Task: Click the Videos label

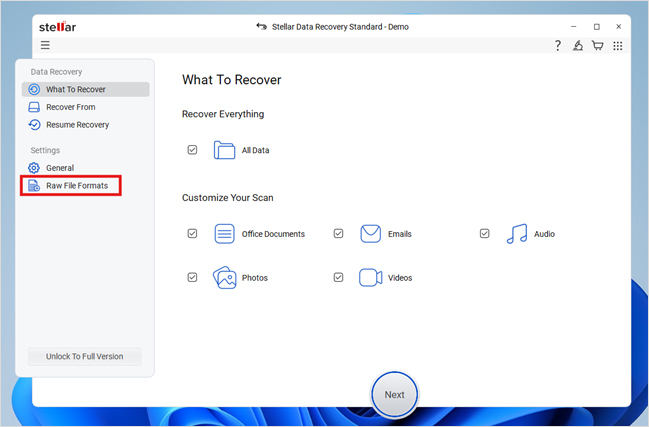Action: 400,278
